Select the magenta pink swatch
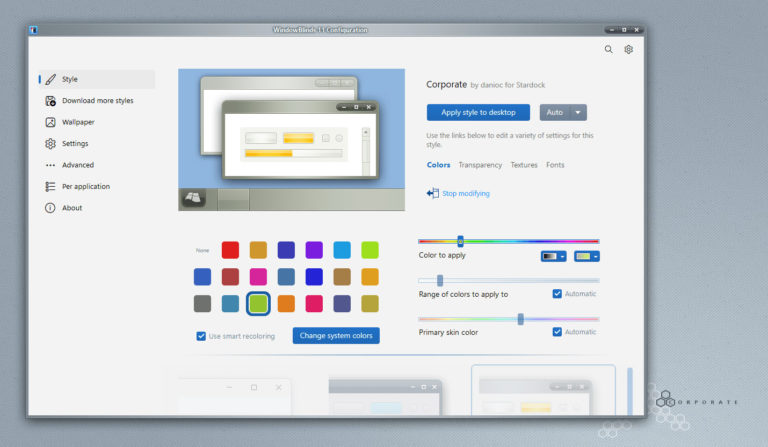768x447 pixels. [258, 277]
